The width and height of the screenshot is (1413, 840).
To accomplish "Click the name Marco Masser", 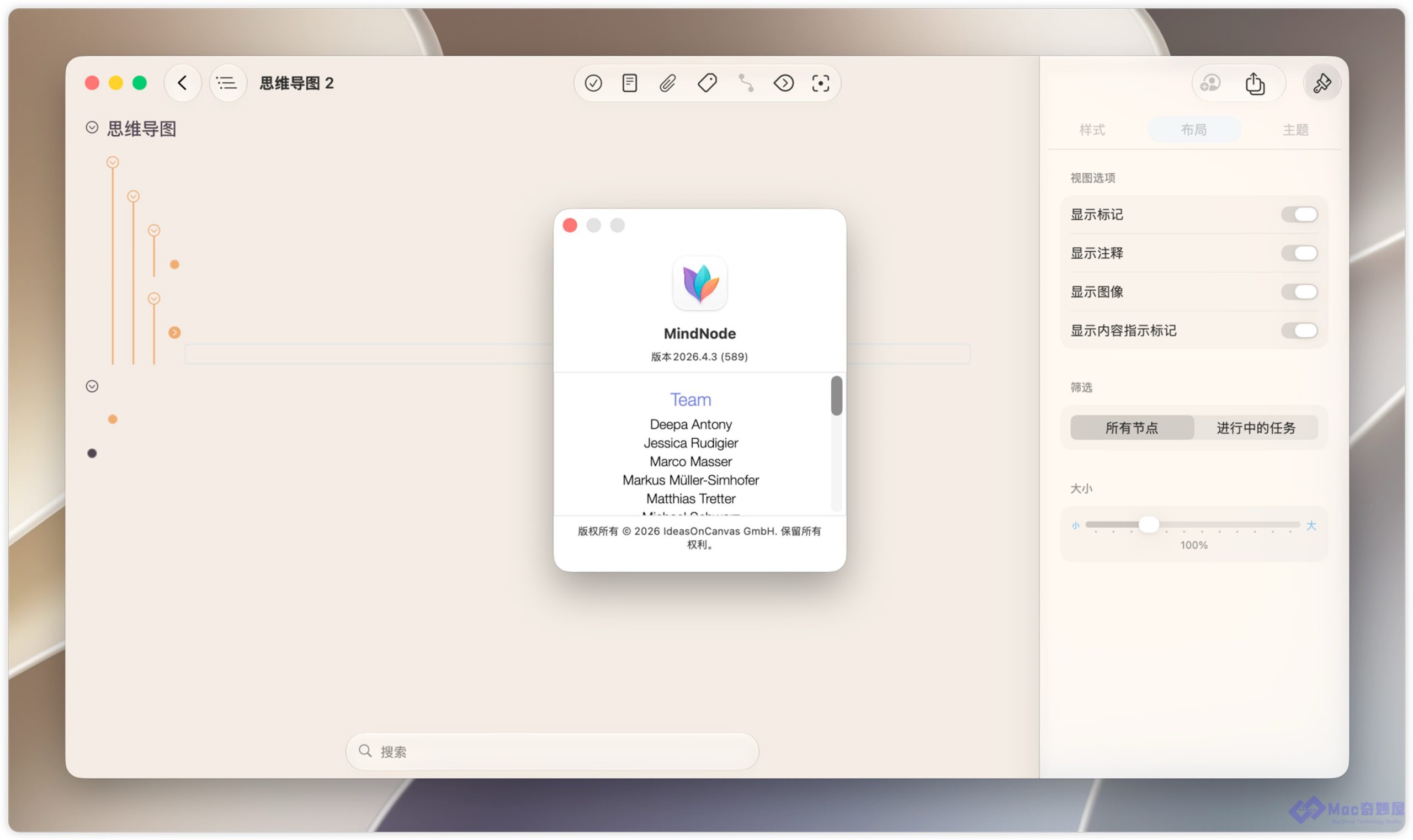I will click(690, 462).
